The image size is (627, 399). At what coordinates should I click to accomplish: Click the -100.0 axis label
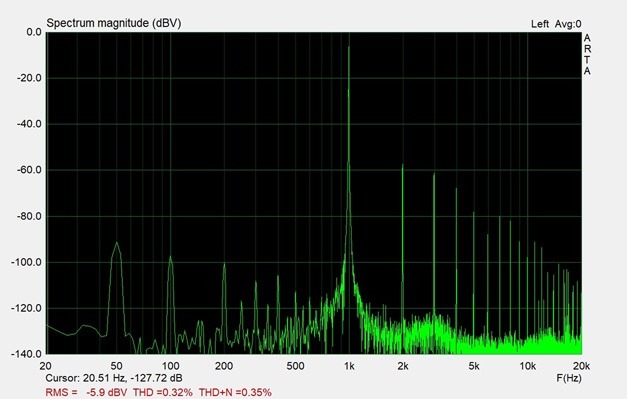[x=26, y=262]
